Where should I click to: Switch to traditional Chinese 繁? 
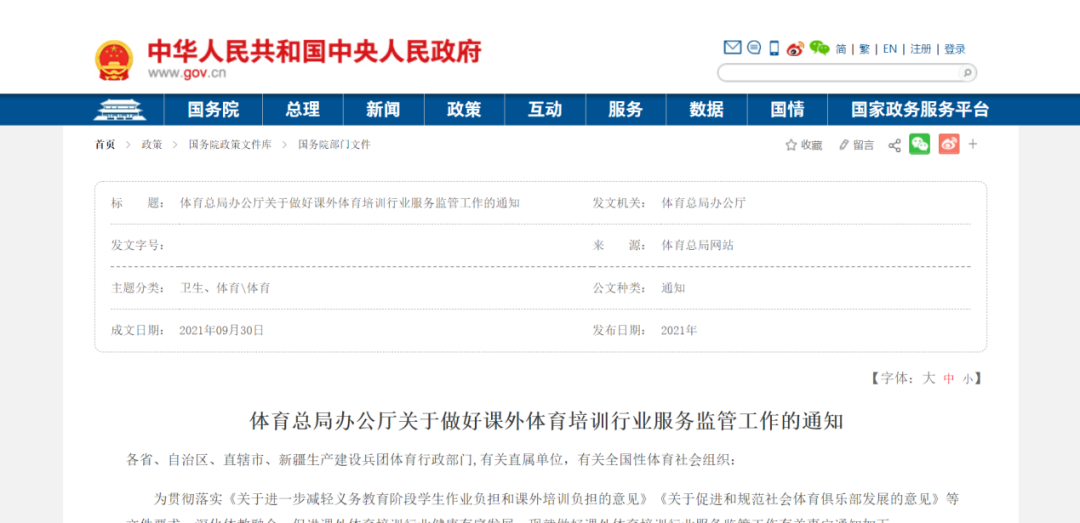pos(864,49)
